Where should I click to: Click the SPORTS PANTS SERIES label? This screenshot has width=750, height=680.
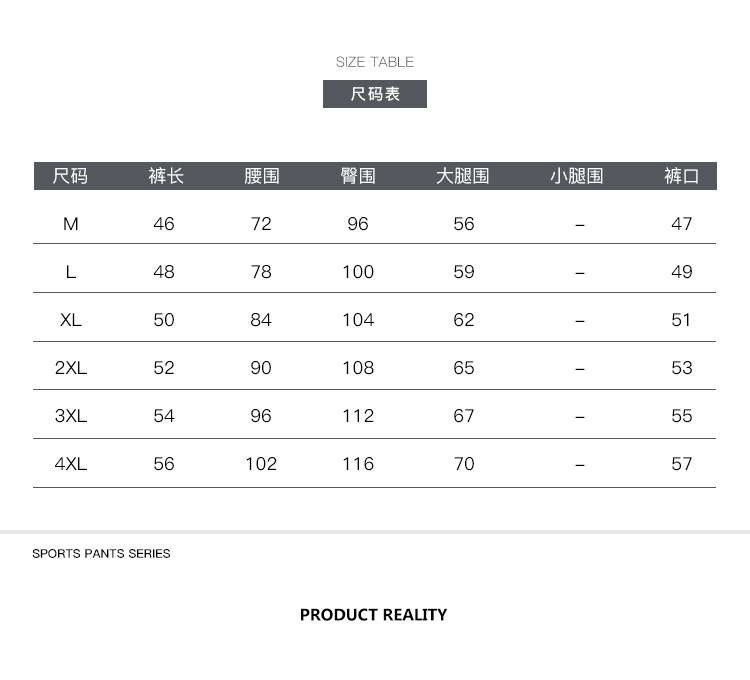tap(101, 553)
